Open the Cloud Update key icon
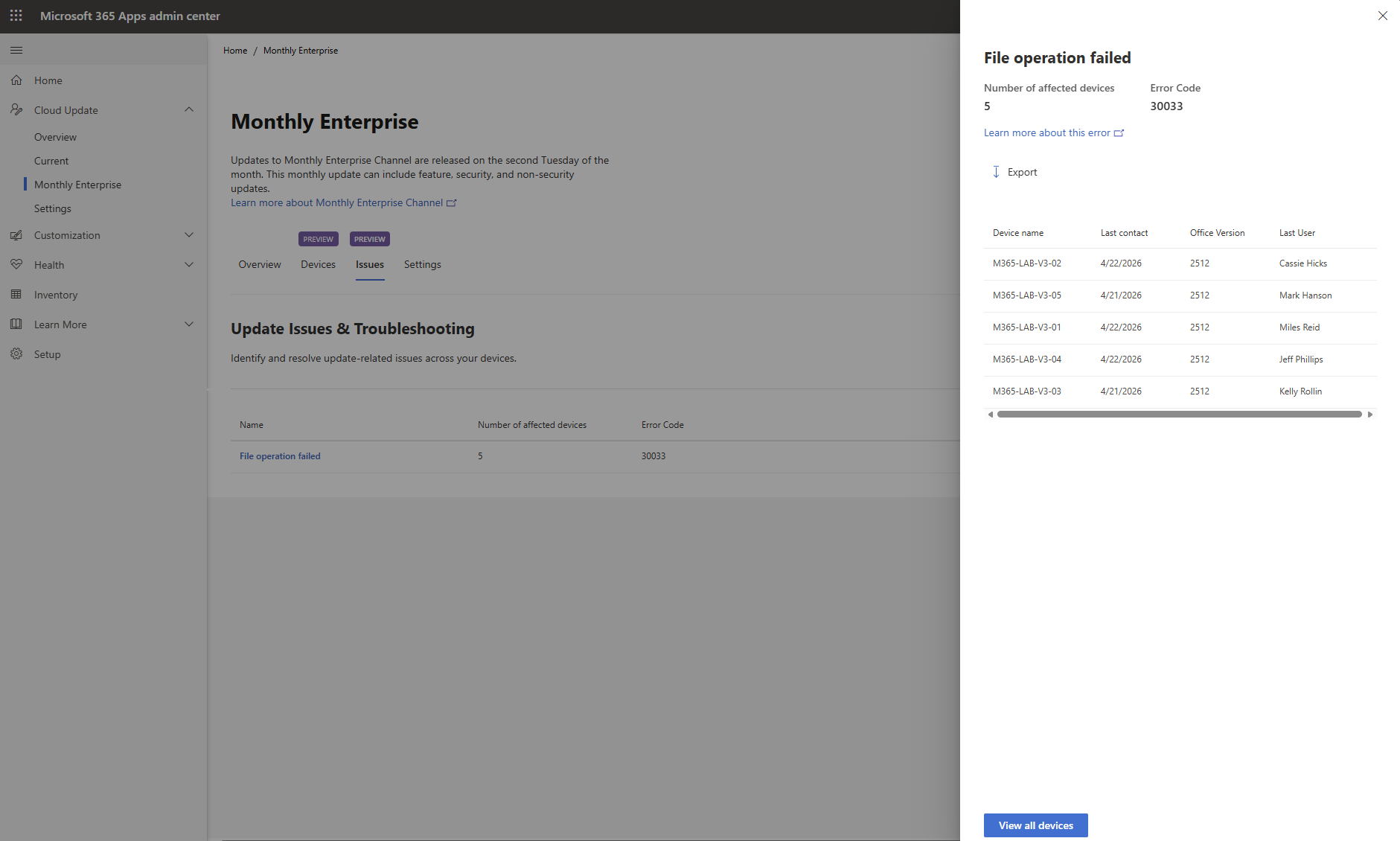This screenshot has height=841, width=1400. (x=16, y=109)
